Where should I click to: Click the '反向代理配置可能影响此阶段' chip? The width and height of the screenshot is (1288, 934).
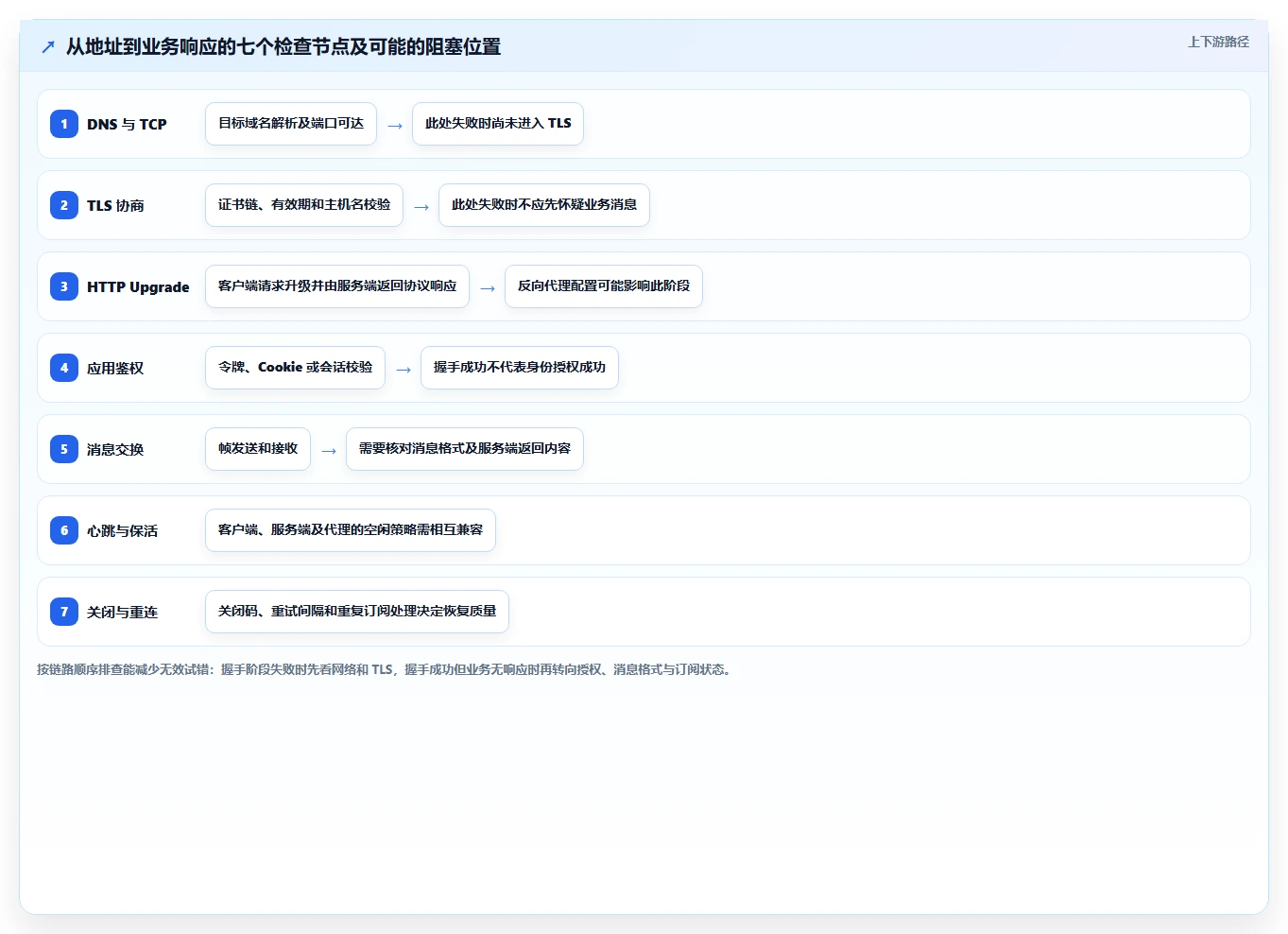pyautogui.click(x=604, y=286)
